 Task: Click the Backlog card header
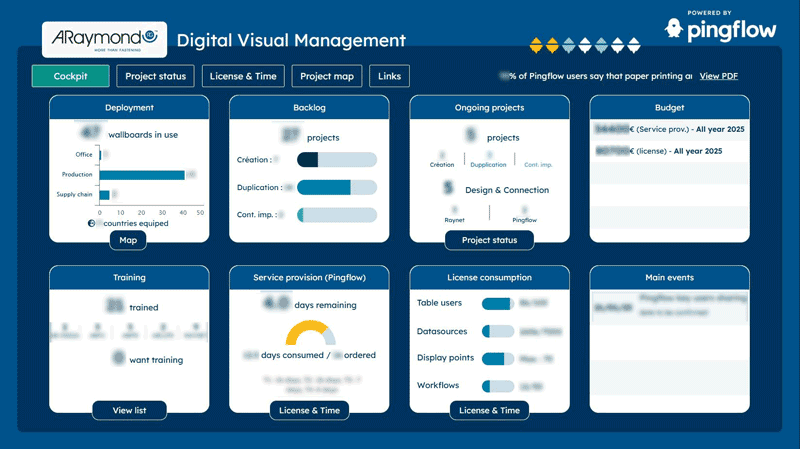[x=309, y=108]
